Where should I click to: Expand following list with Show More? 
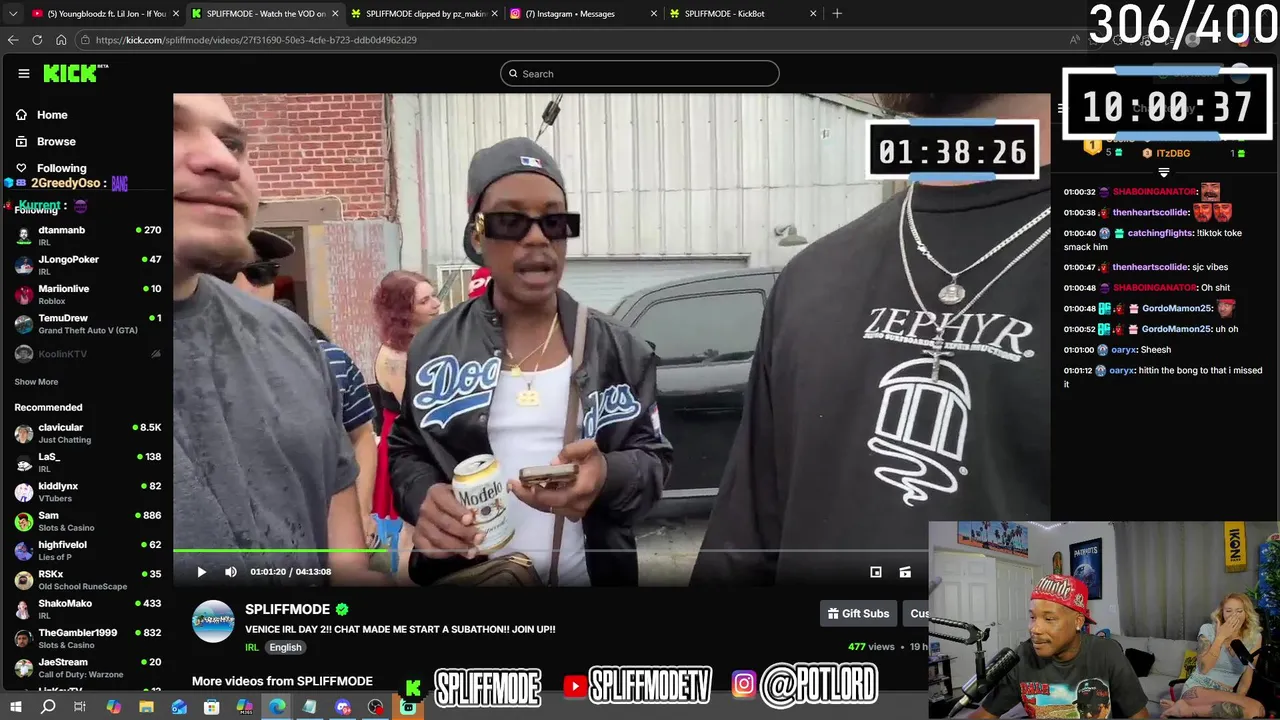point(36,382)
